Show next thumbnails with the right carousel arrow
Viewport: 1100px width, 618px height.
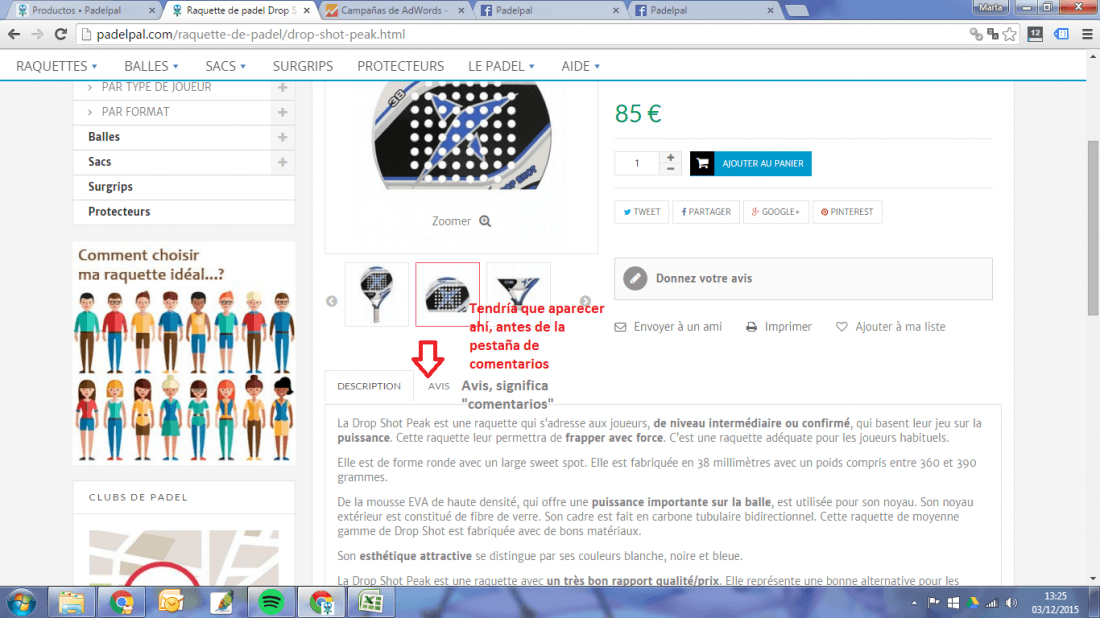click(x=585, y=301)
